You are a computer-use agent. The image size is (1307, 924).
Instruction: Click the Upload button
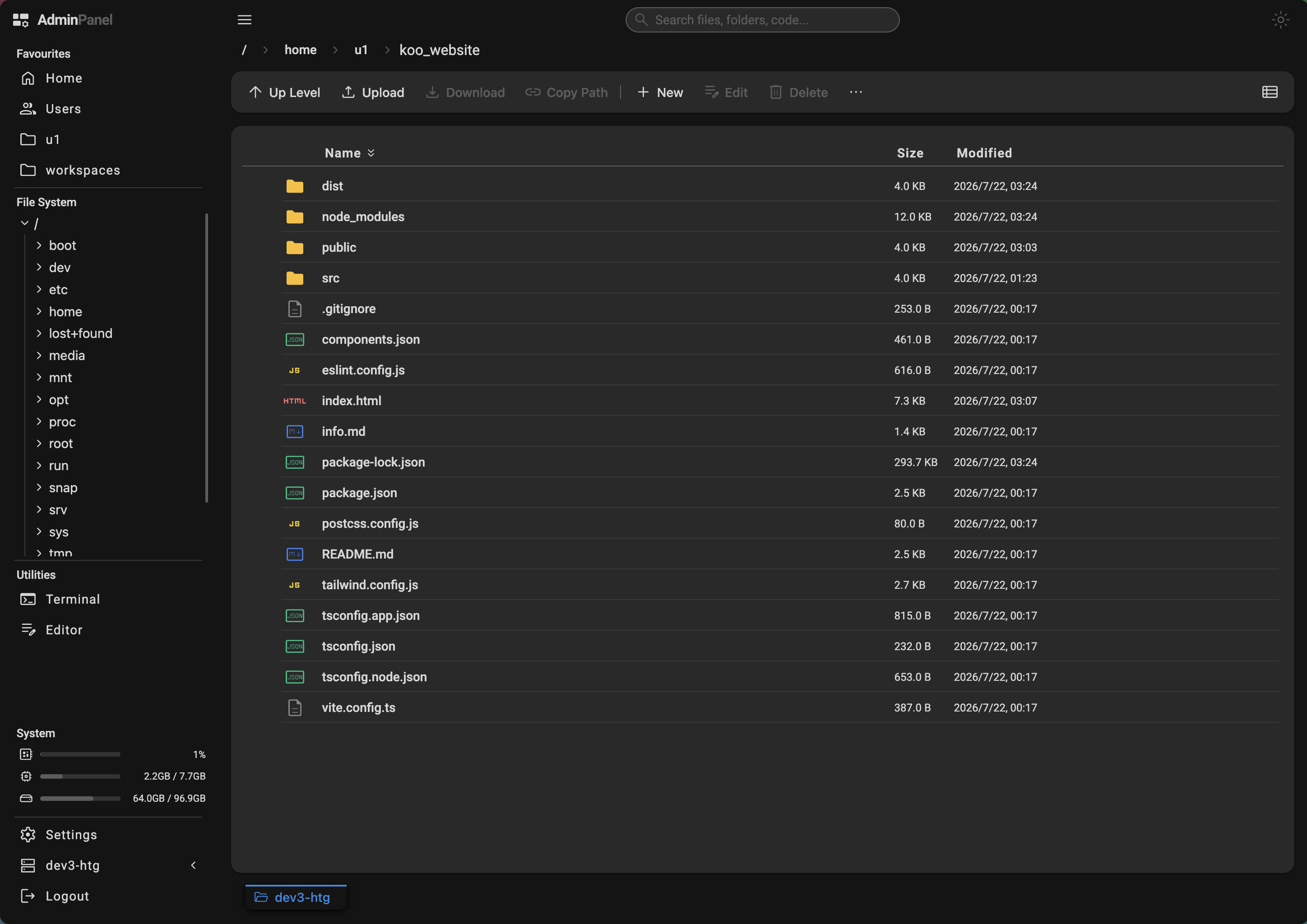pyautogui.click(x=373, y=92)
